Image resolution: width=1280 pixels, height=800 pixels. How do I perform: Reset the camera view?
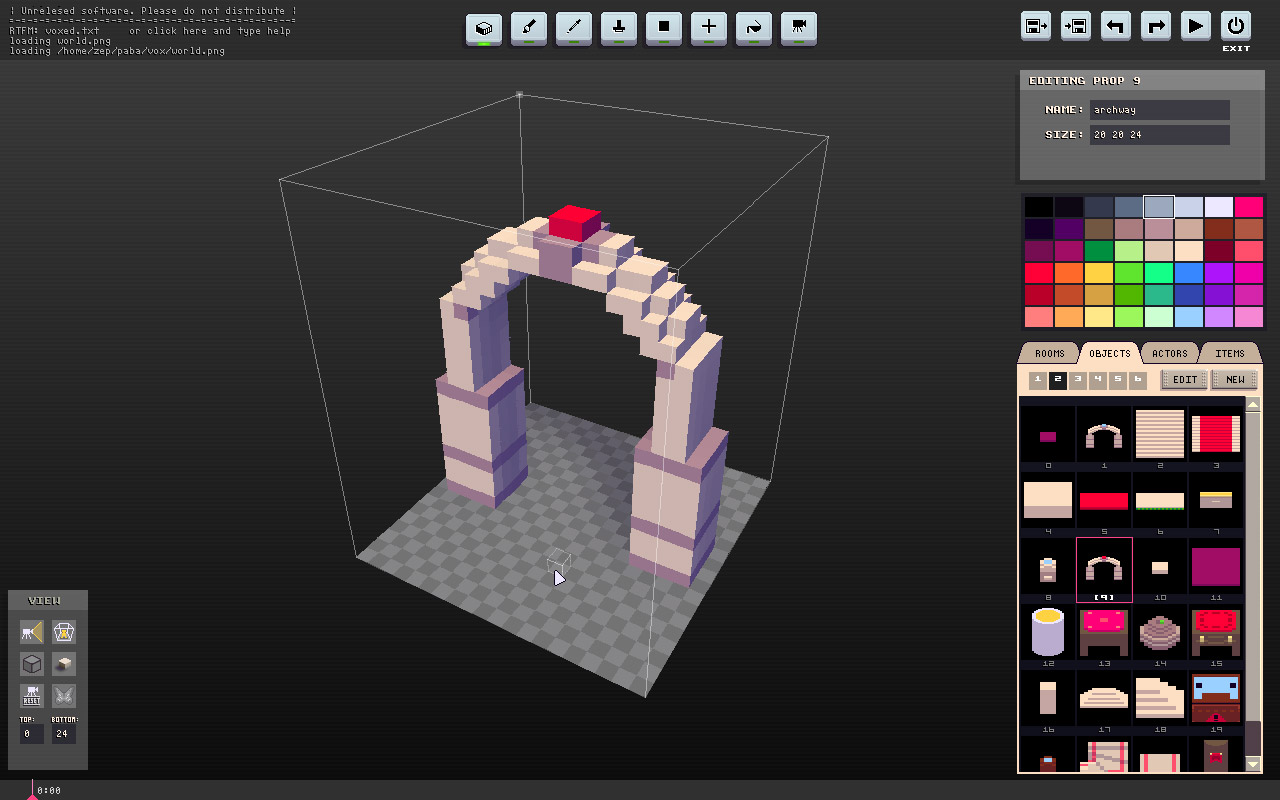click(32, 696)
